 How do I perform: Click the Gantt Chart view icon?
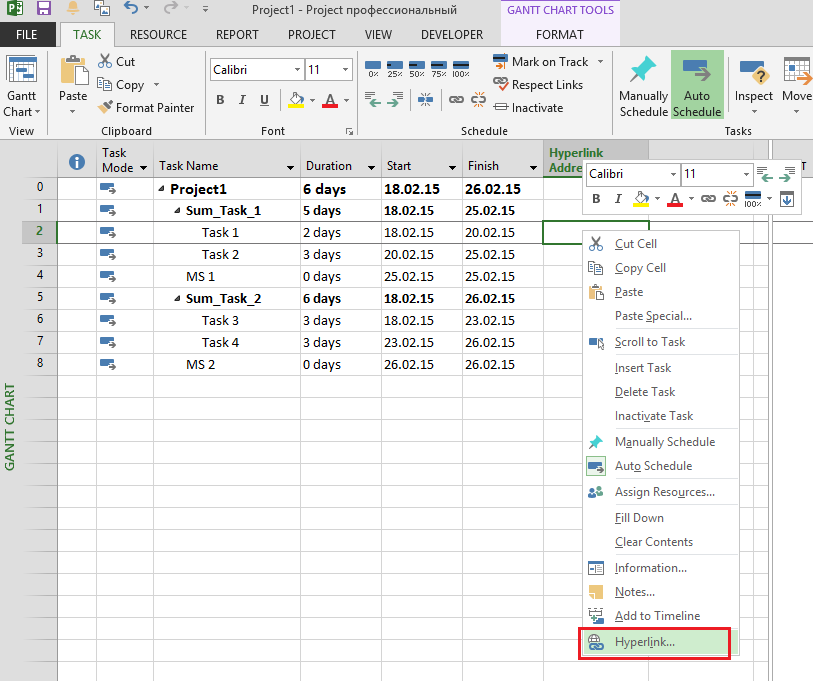click(x=21, y=70)
